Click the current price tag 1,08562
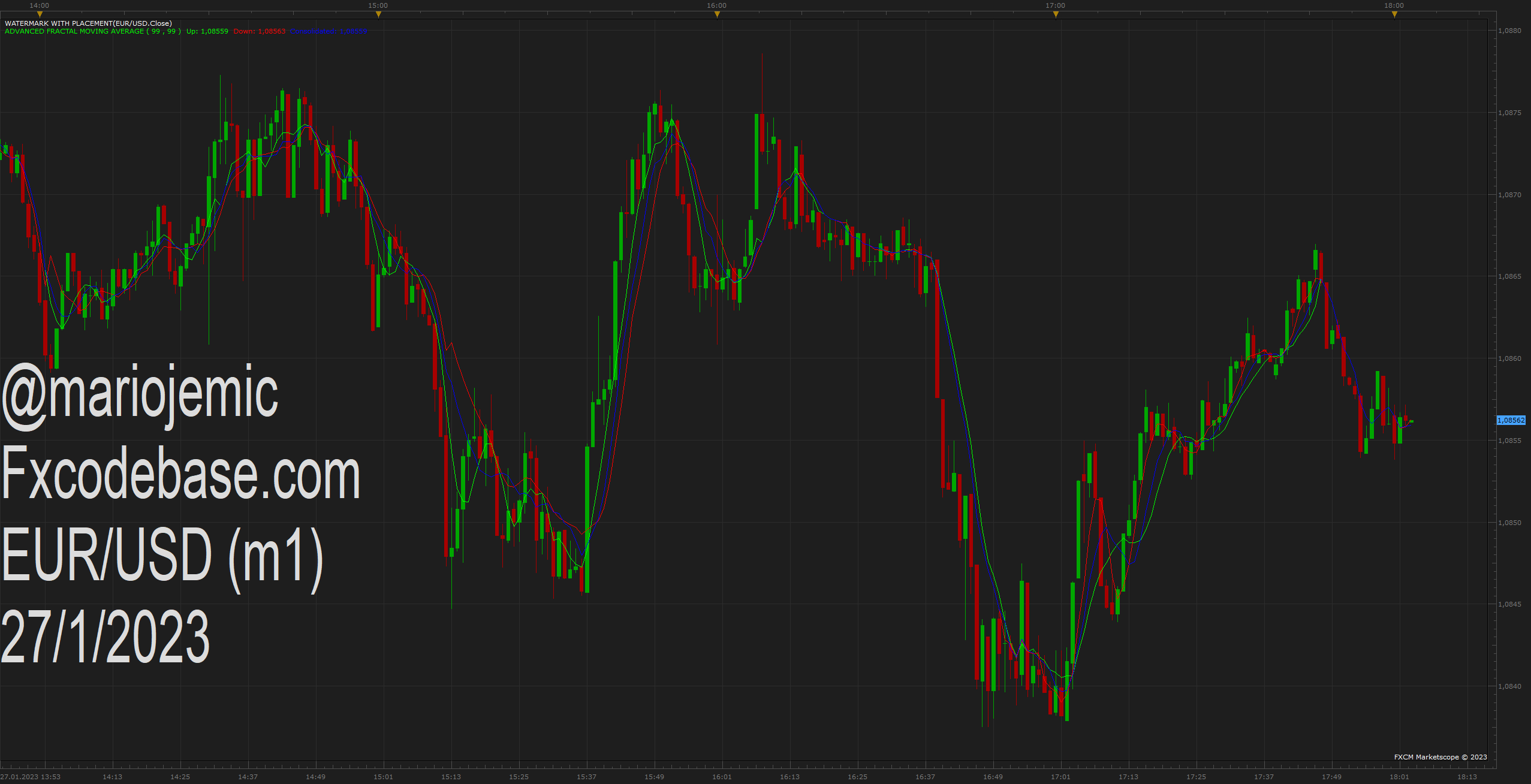Image resolution: width=1531 pixels, height=784 pixels. (1511, 420)
